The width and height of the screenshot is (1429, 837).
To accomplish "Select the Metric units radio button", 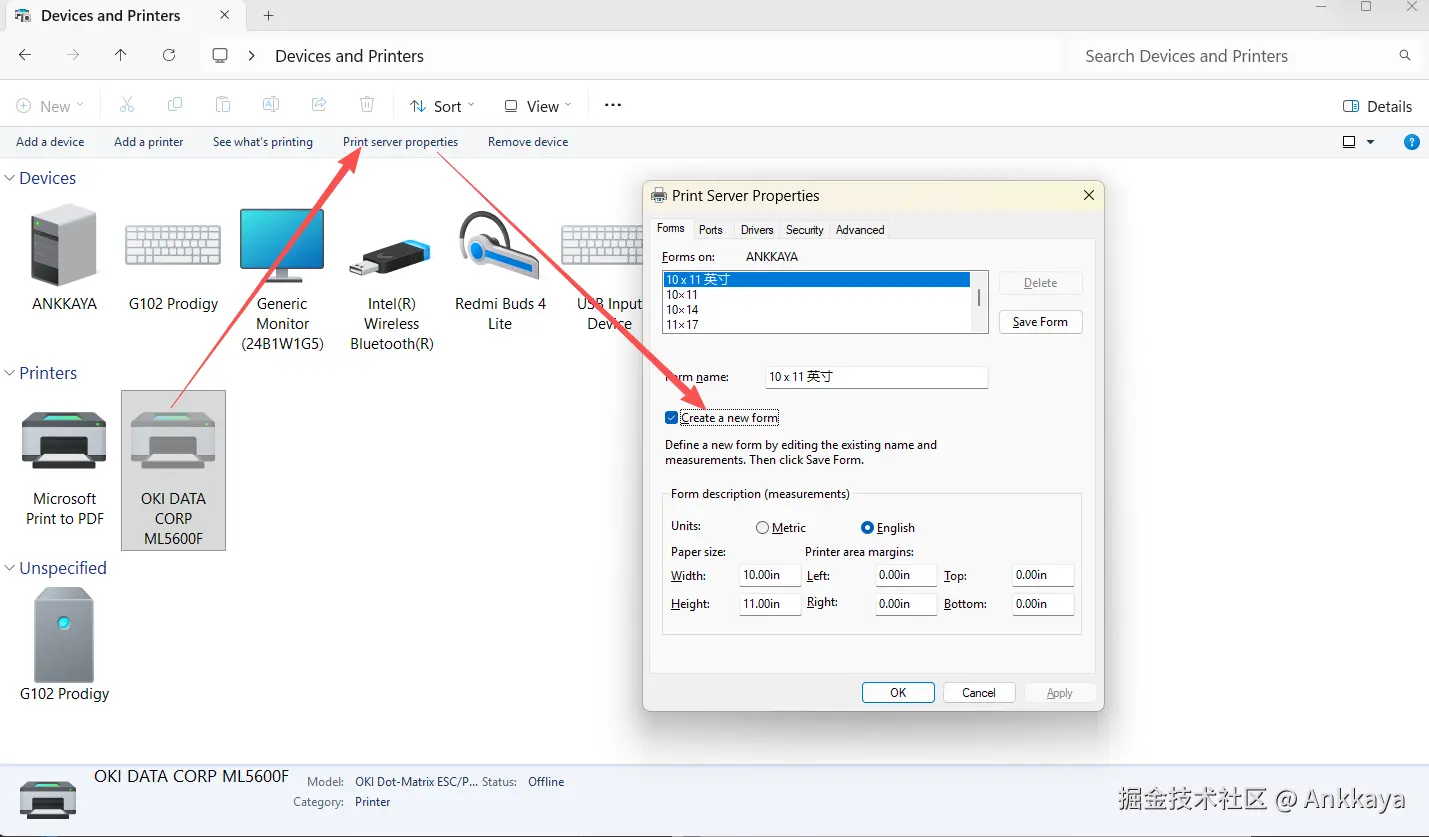I will (763, 528).
